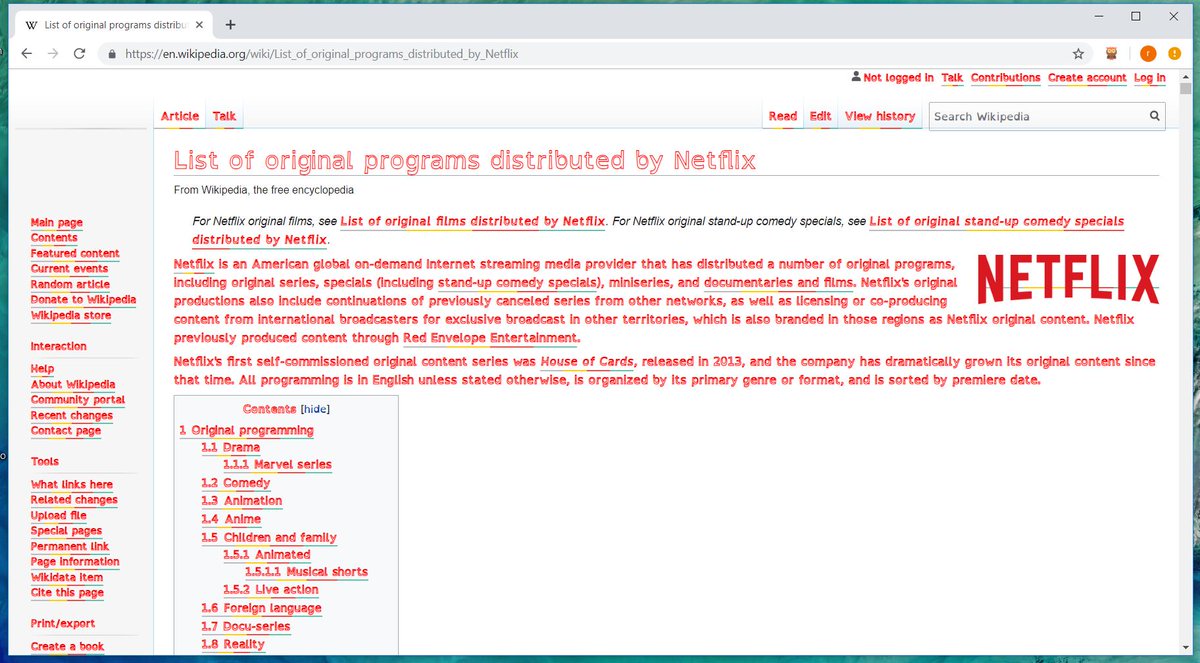Image resolution: width=1200 pixels, height=663 pixels.
Task: Click the Log in link
Action: pyautogui.click(x=1149, y=78)
